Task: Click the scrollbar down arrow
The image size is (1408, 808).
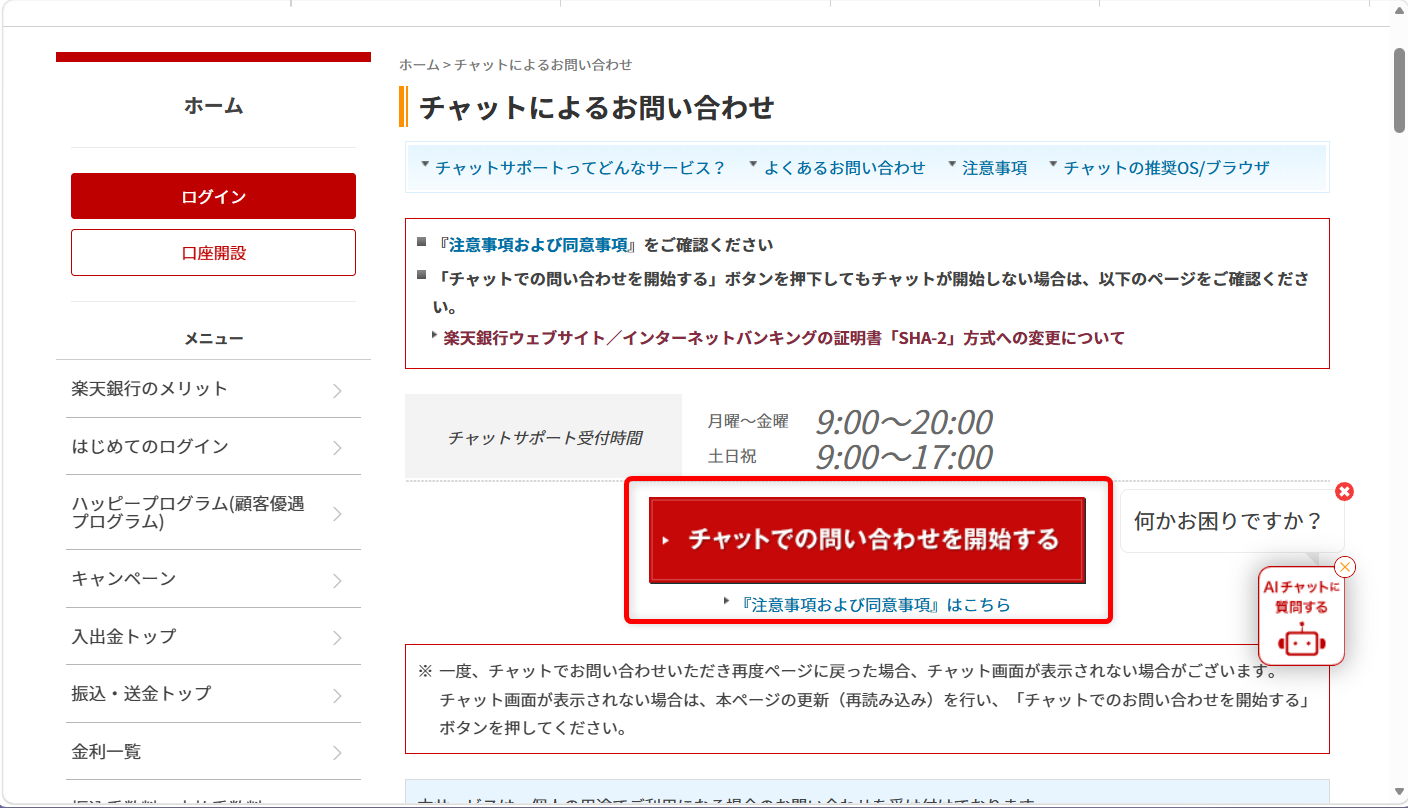Action: [x=1400, y=793]
